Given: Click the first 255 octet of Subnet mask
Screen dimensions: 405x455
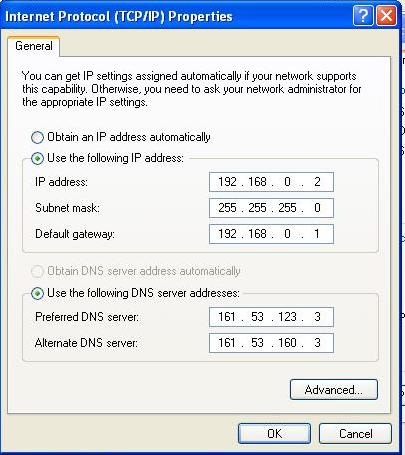Looking at the screenshot, I should pyautogui.click(x=227, y=208).
